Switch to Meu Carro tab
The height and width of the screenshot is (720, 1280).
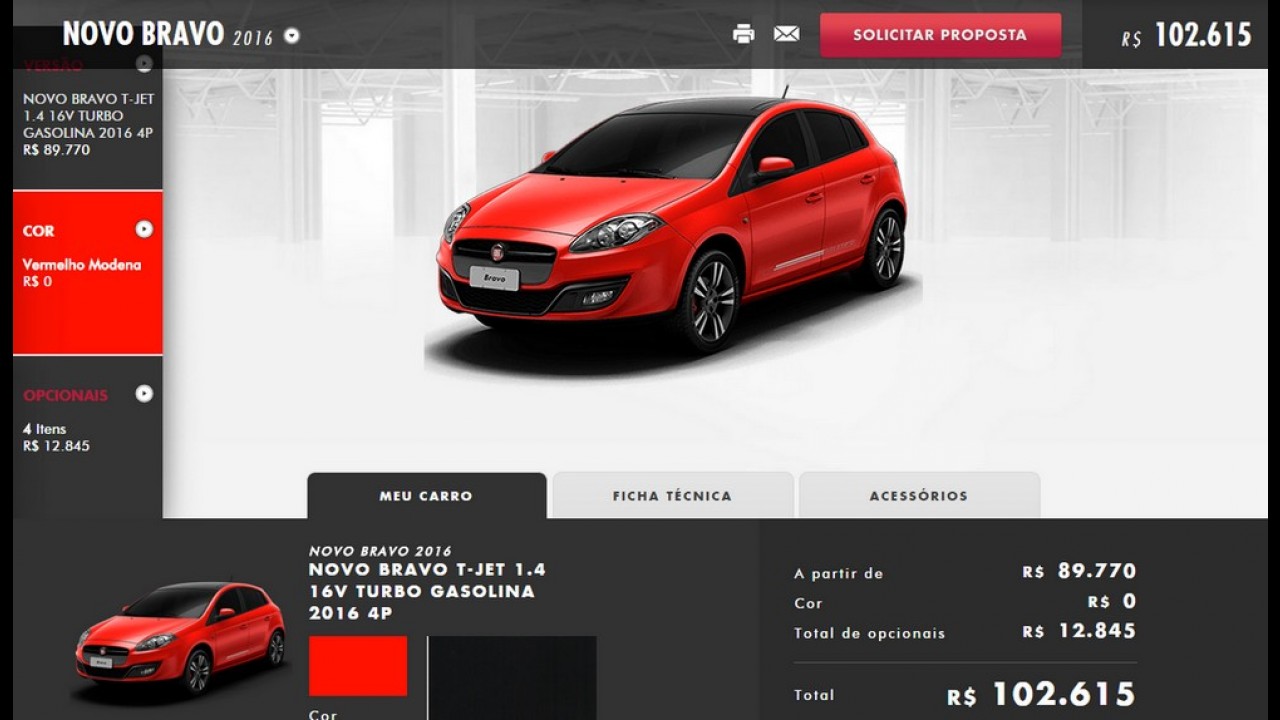(x=427, y=496)
